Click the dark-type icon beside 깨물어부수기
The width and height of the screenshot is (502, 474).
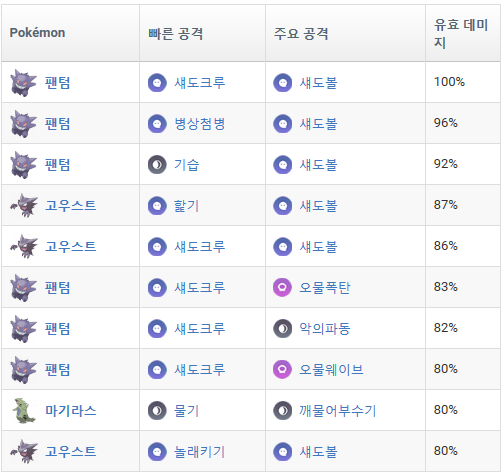[x=282, y=410]
